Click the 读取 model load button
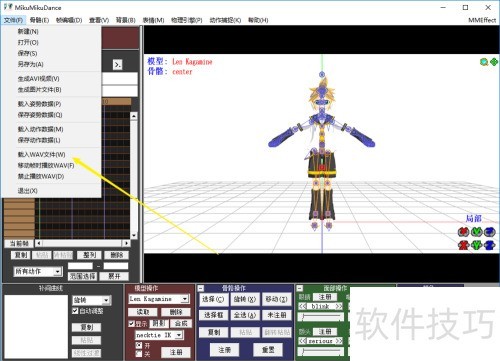Screen dimensions: 500x361 pos(143,312)
